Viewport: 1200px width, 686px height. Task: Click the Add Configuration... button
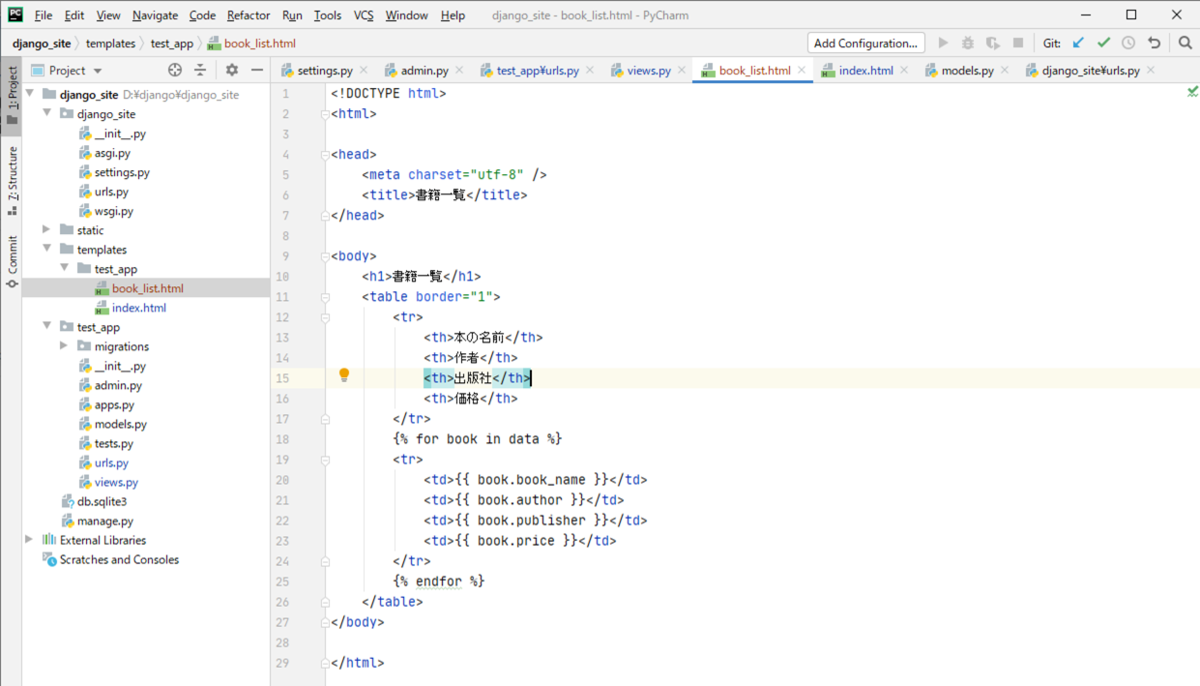click(x=866, y=43)
